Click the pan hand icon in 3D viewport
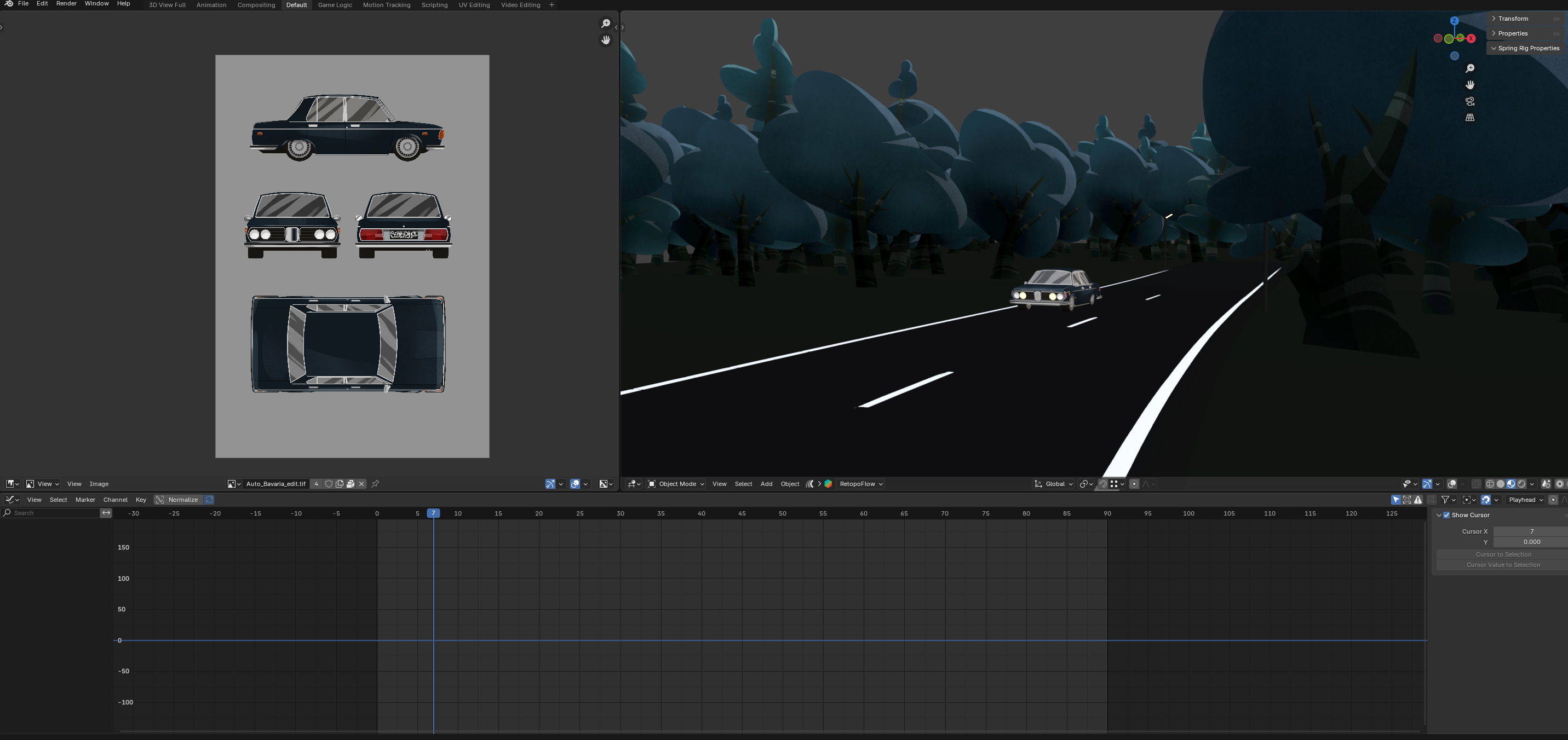The image size is (1568, 740). tap(1469, 85)
